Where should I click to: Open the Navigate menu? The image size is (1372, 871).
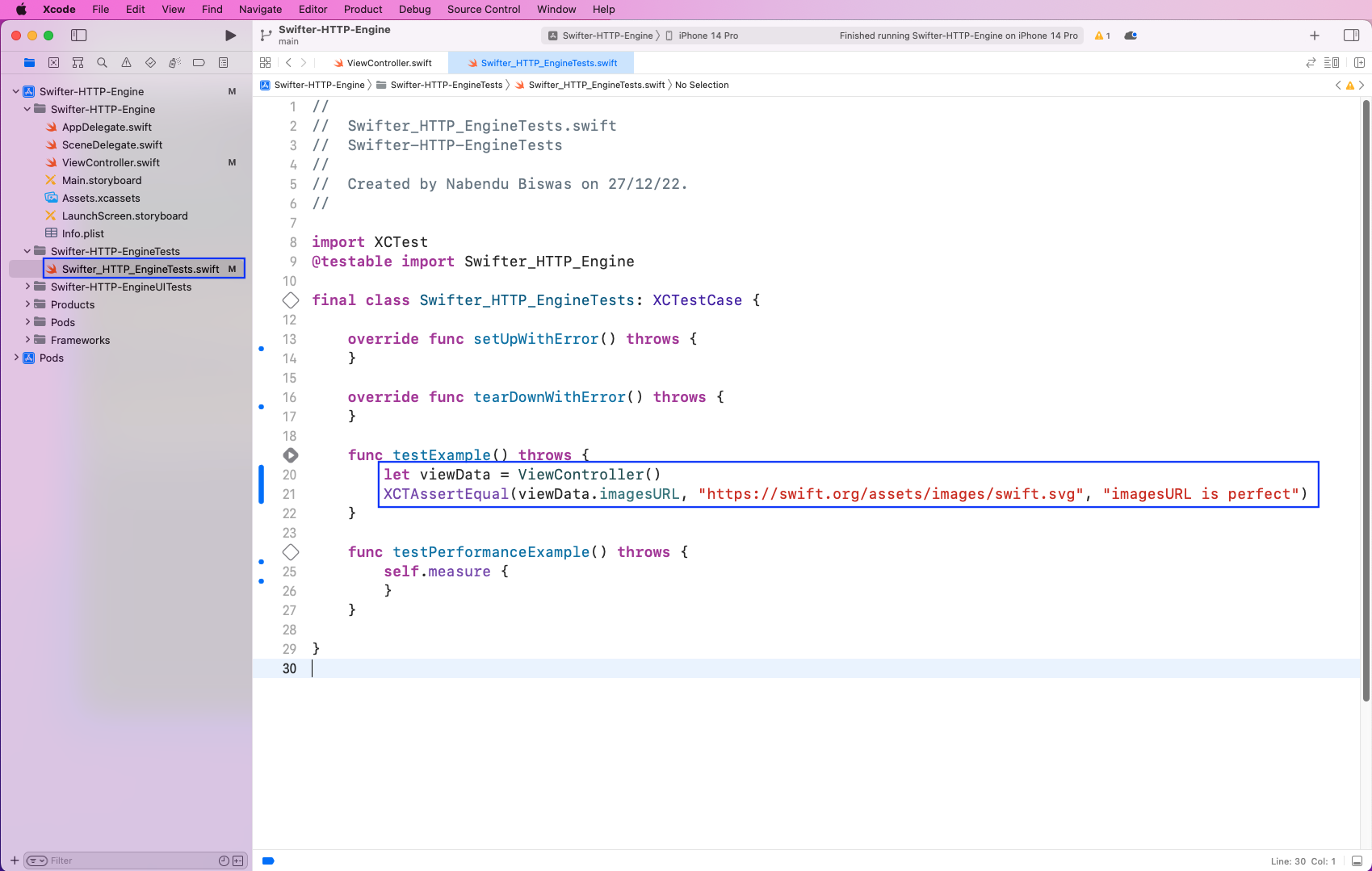[x=260, y=9]
